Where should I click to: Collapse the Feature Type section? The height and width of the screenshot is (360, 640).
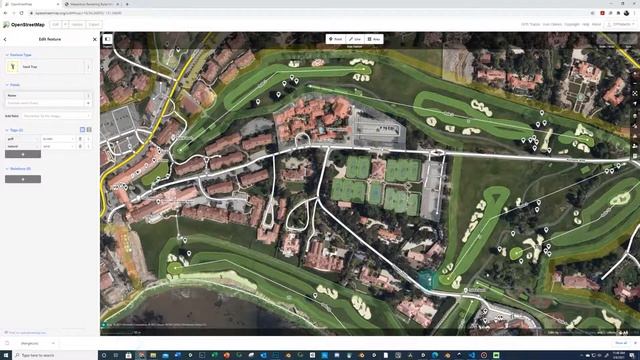point(19,55)
